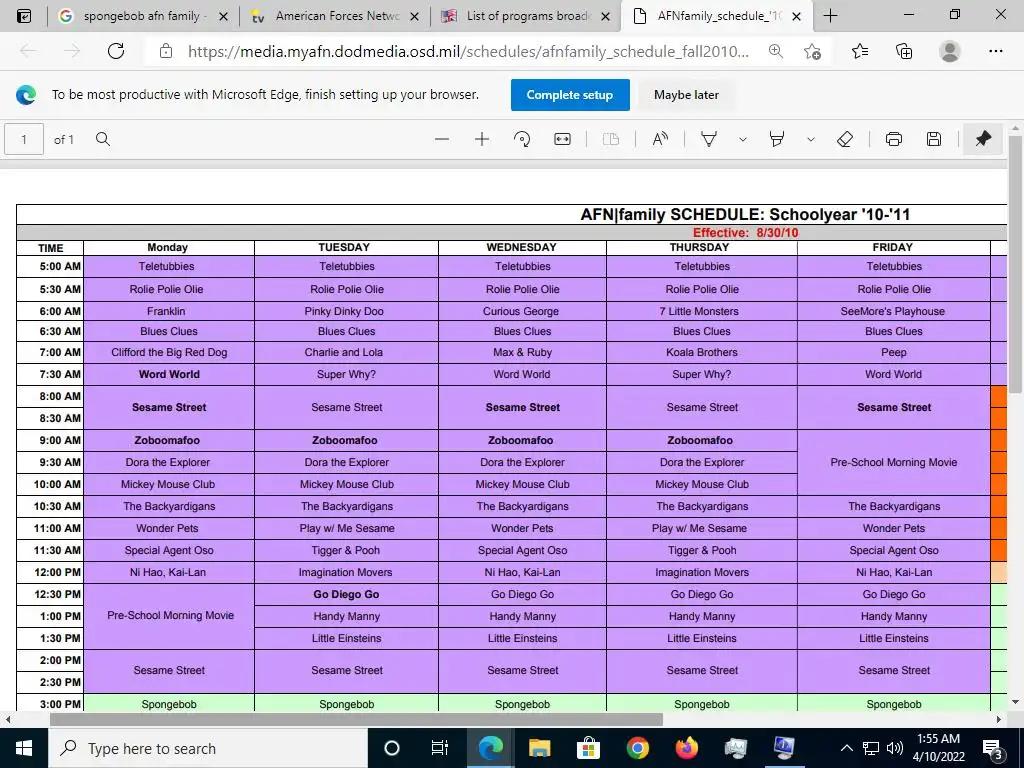Add this page to favorites with the star icon
This screenshot has height=768, width=1024.
pyautogui.click(x=812, y=51)
